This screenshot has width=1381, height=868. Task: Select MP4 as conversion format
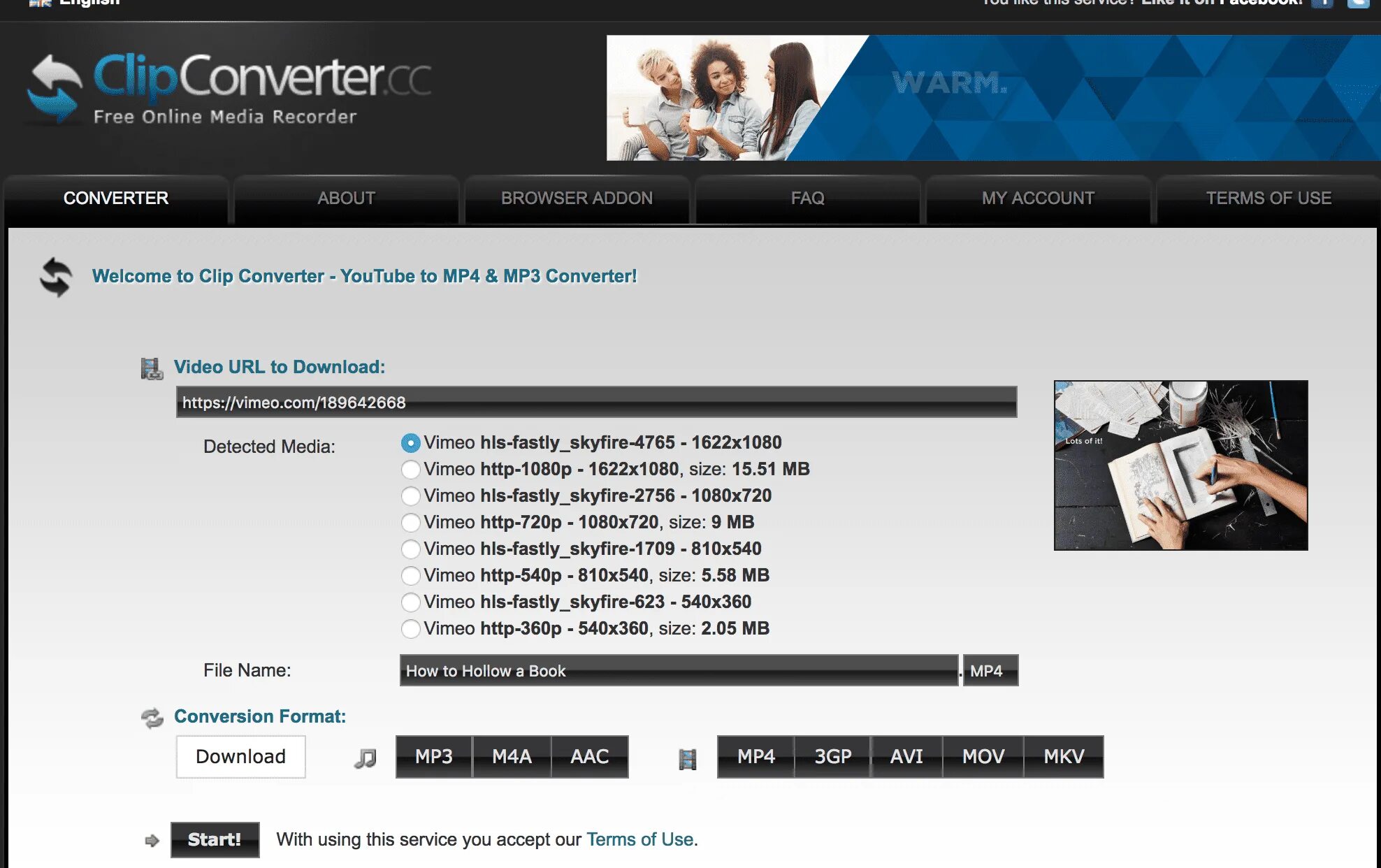click(x=755, y=757)
